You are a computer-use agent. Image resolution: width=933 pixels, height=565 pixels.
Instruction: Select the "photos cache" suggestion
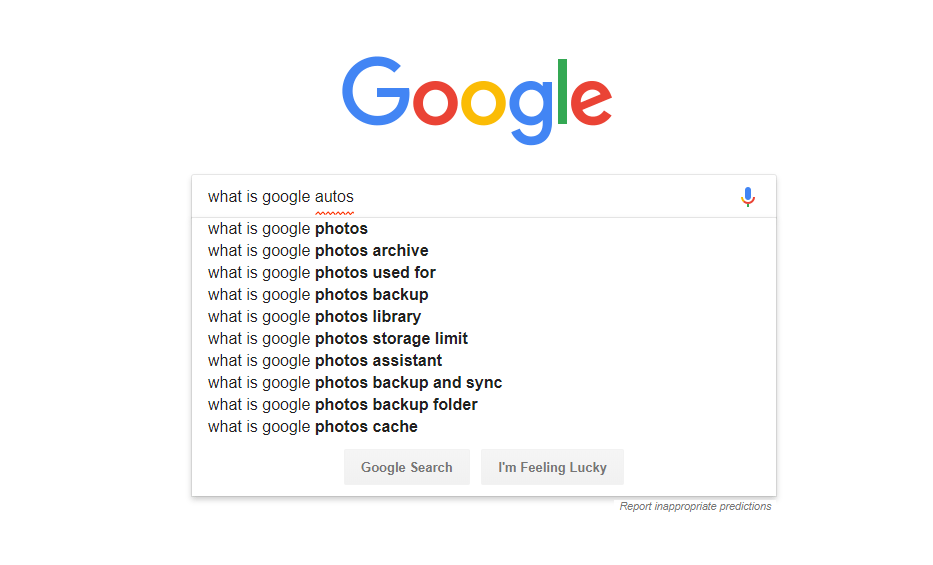pyautogui.click(x=313, y=427)
